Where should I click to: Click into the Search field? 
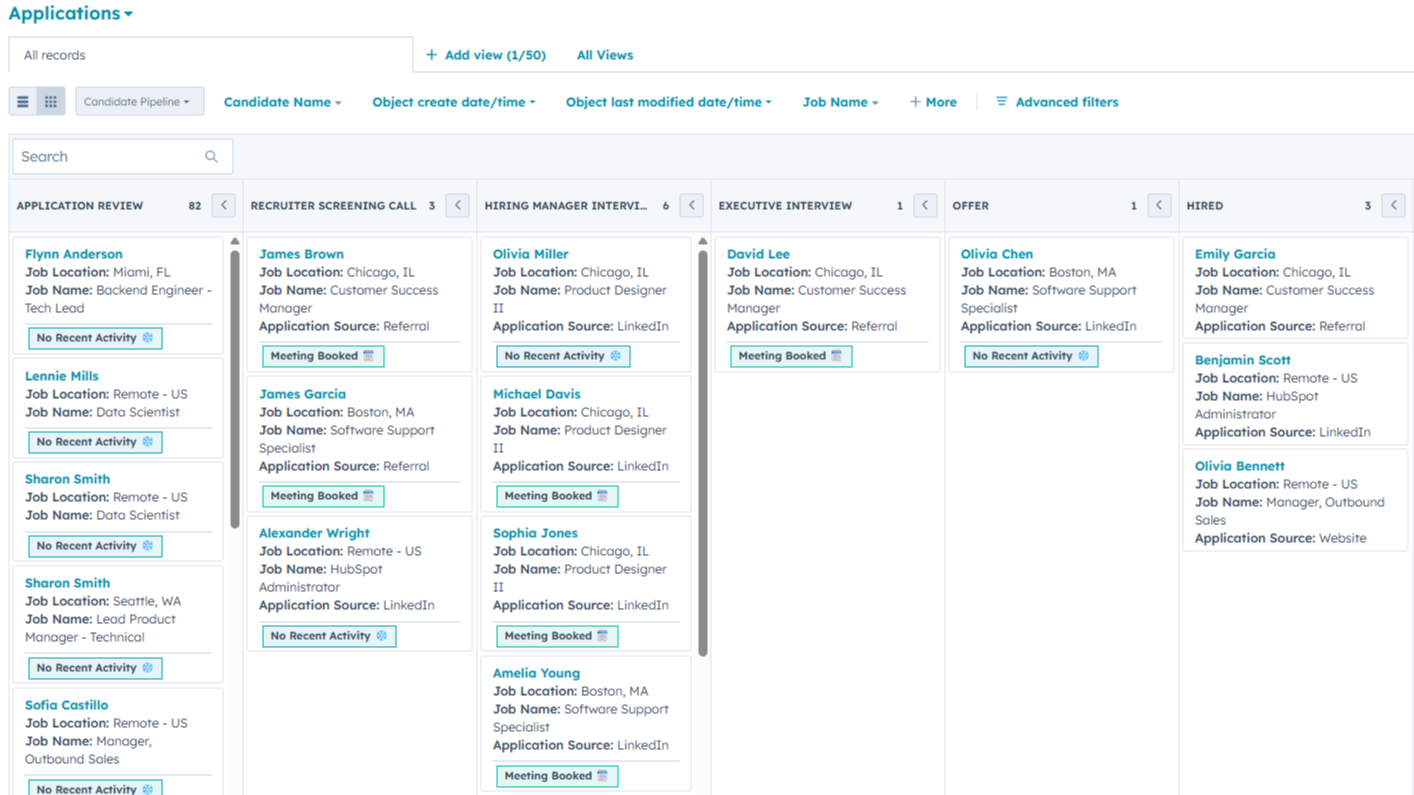100,156
